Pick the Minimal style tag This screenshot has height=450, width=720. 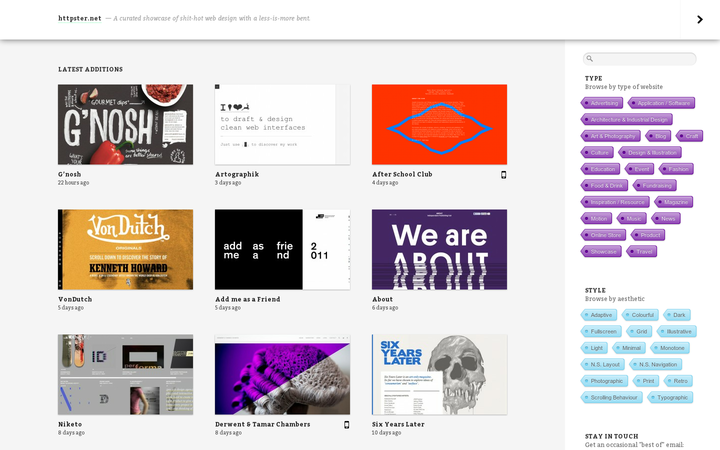click(629, 348)
